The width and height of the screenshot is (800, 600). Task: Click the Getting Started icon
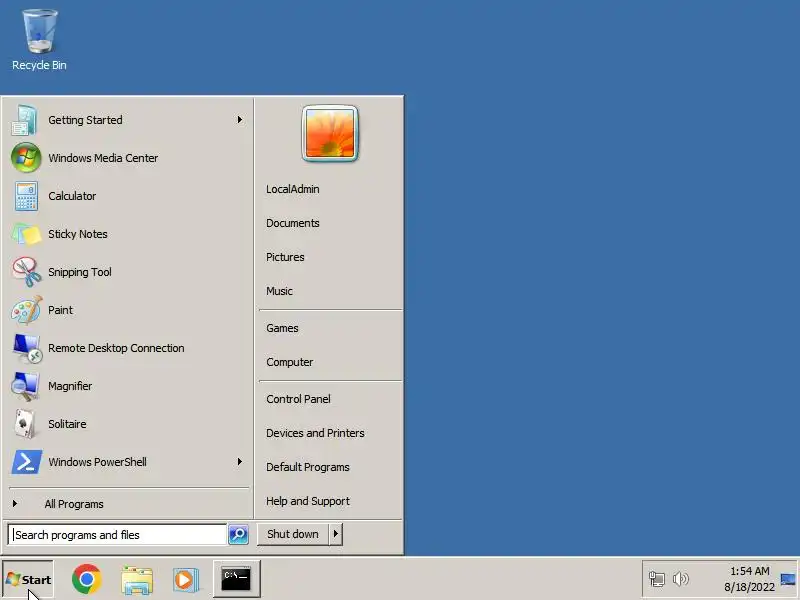click(24, 120)
